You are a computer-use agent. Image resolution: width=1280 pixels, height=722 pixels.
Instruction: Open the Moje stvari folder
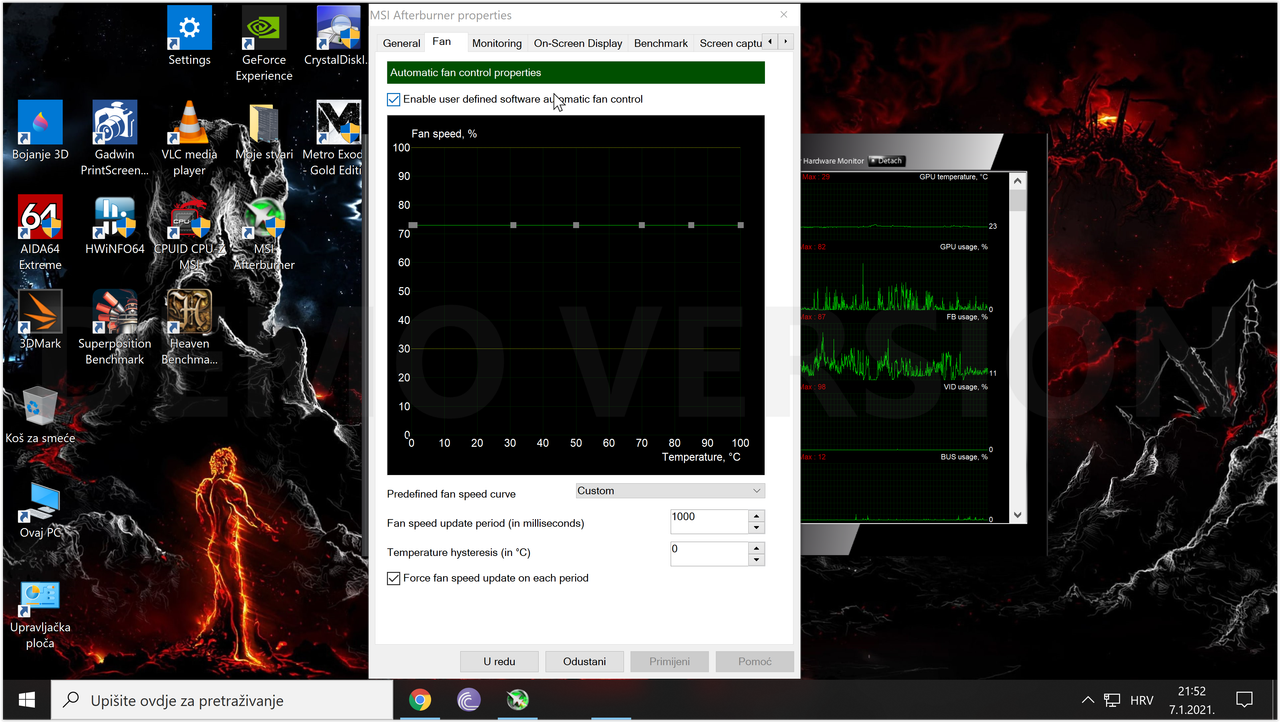coord(264,131)
